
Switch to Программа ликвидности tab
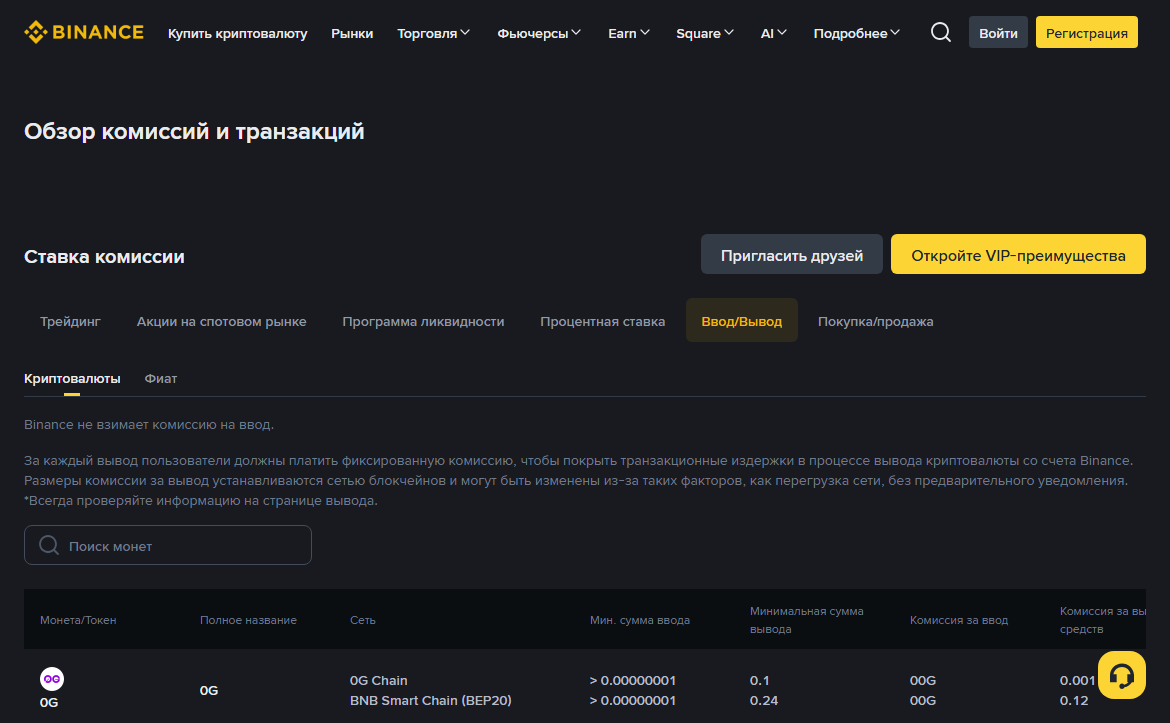click(x=423, y=321)
